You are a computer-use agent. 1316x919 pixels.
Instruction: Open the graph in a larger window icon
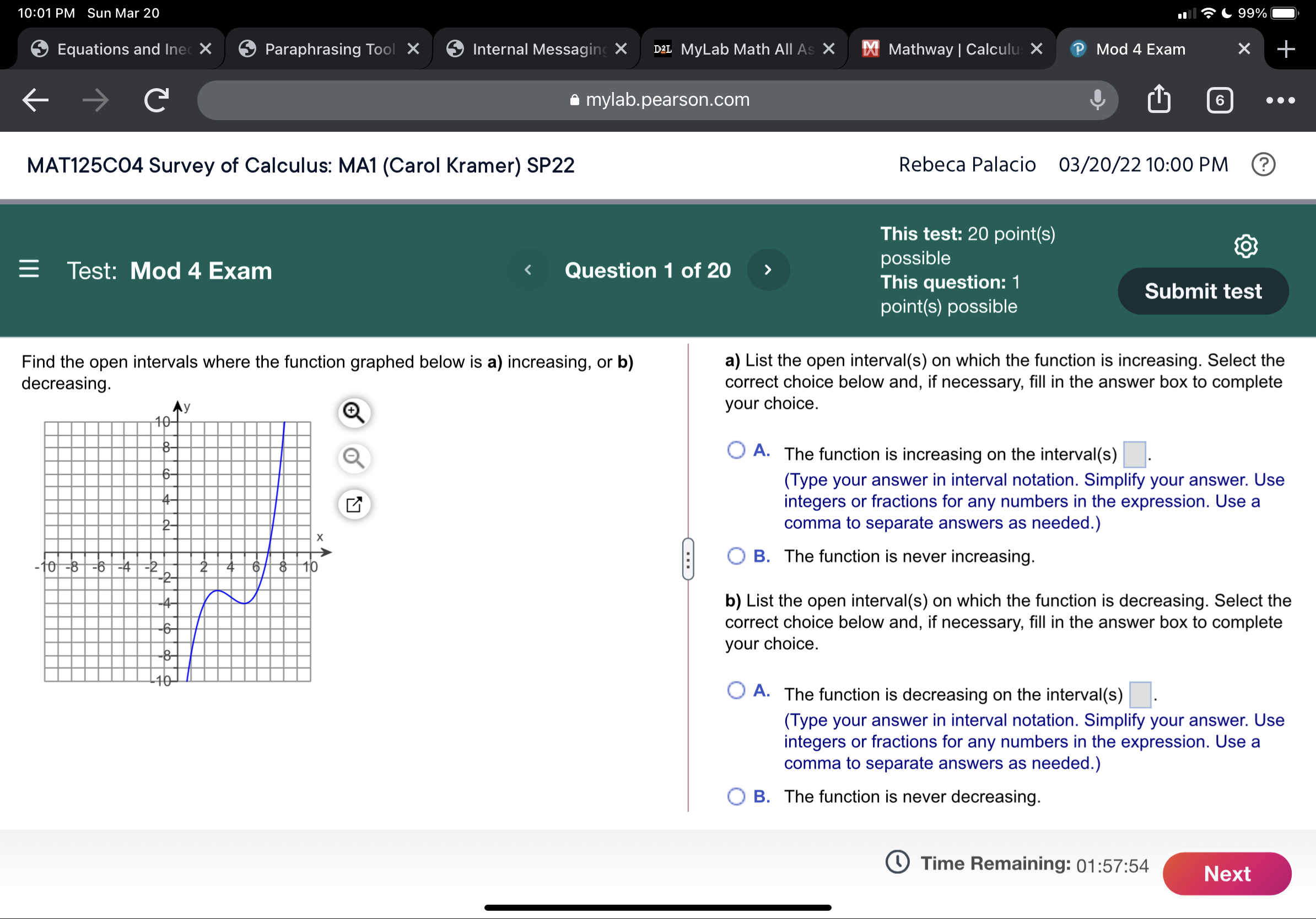354,504
